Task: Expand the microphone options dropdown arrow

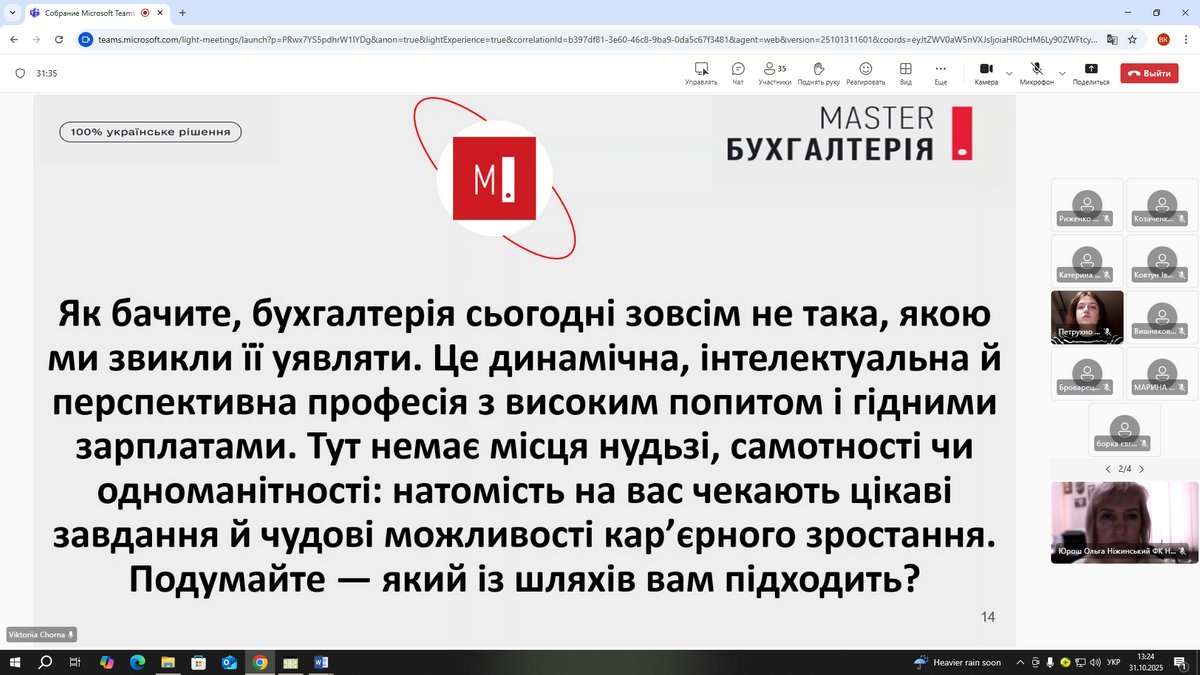Action: 1060,72
